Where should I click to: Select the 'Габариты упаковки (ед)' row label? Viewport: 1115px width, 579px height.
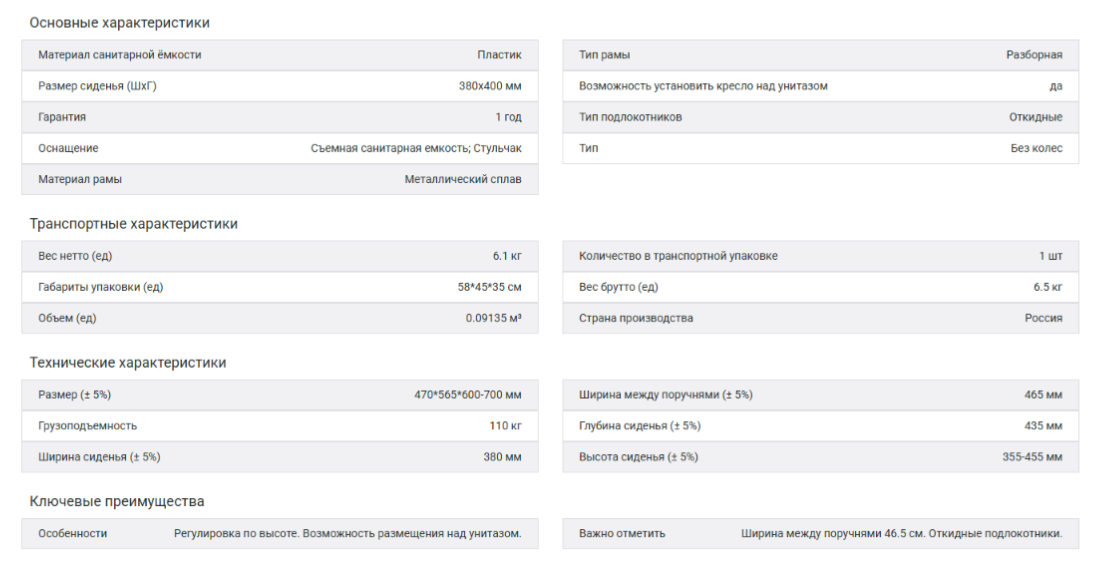pyautogui.click(x=101, y=287)
